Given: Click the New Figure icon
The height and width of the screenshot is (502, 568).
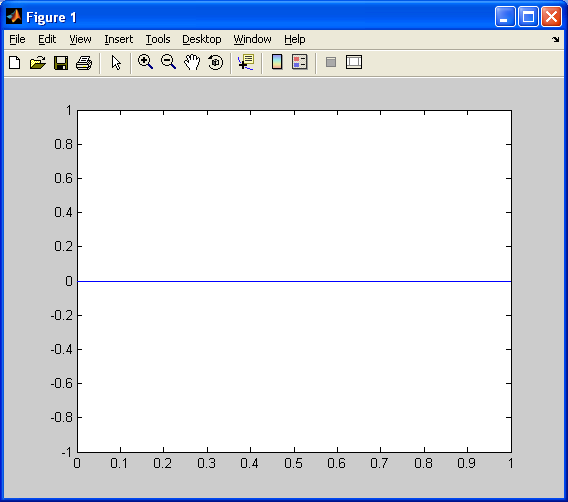Looking at the screenshot, I should 14,63.
